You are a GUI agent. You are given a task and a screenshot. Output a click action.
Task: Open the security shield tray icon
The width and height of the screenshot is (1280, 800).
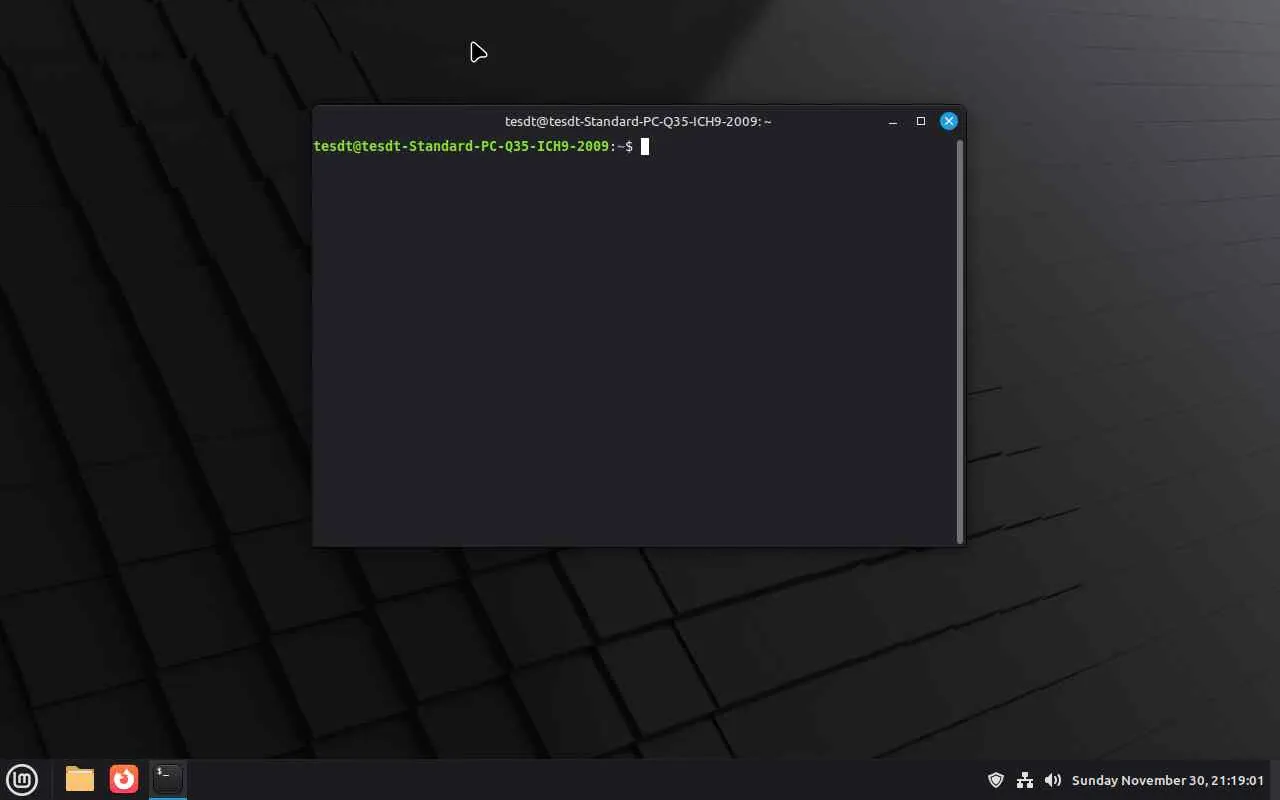pos(996,780)
